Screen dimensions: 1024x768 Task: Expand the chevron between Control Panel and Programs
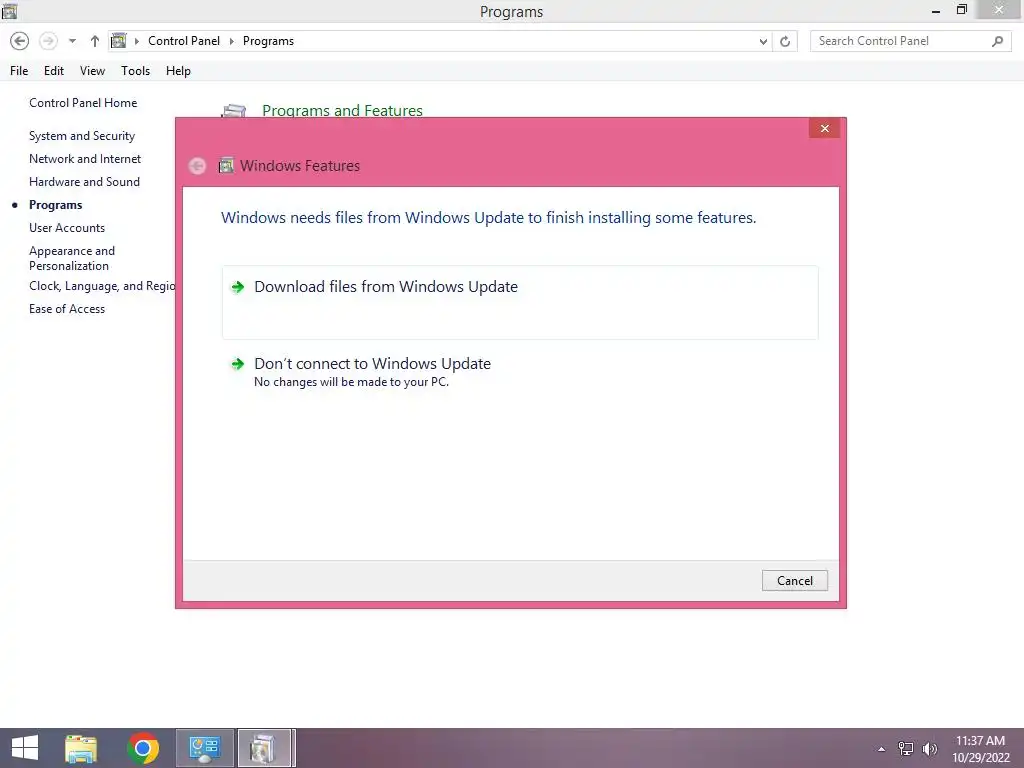pos(231,41)
